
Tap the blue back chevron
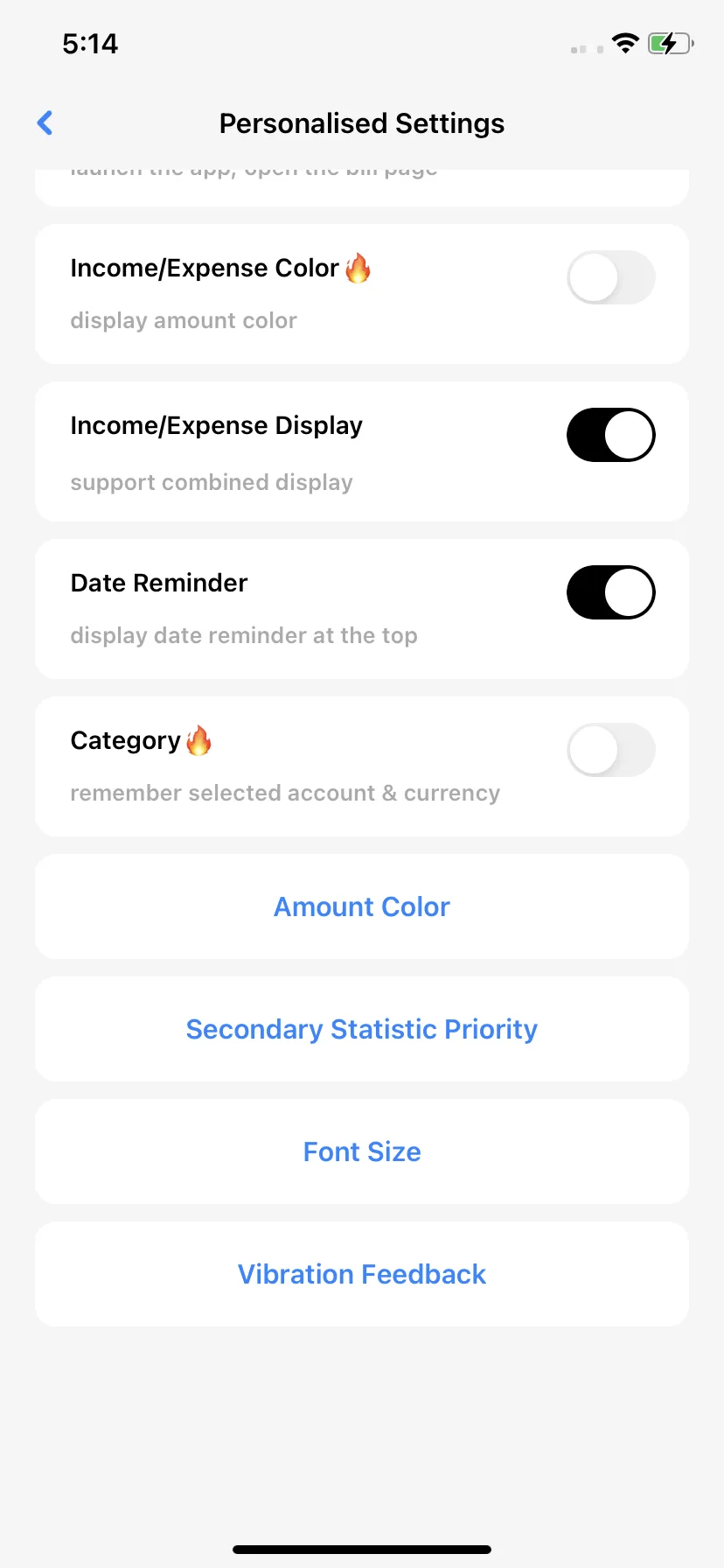45,123
